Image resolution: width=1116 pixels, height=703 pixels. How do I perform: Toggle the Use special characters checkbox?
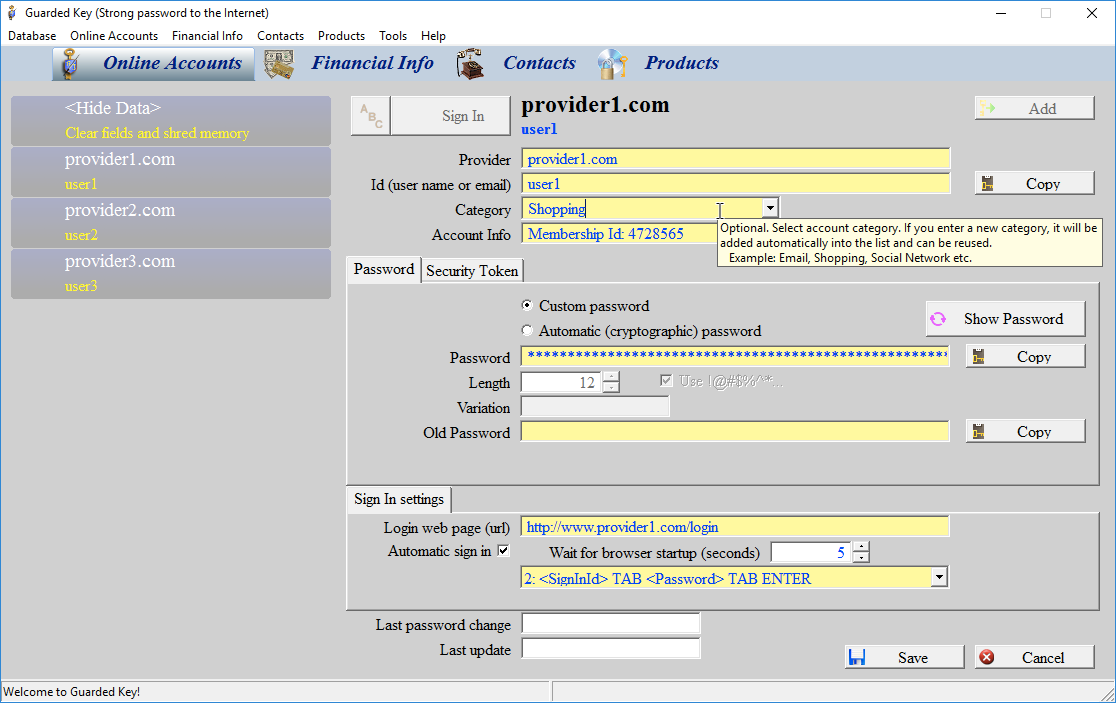[666, 381]
